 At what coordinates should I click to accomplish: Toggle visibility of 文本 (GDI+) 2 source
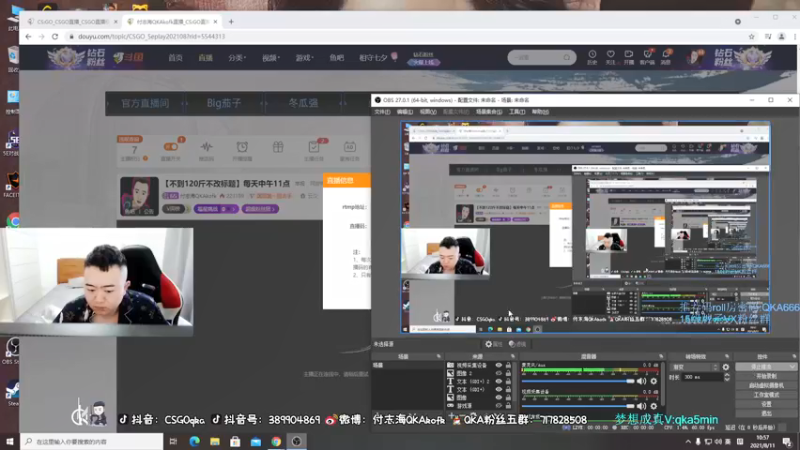[498, 382]
